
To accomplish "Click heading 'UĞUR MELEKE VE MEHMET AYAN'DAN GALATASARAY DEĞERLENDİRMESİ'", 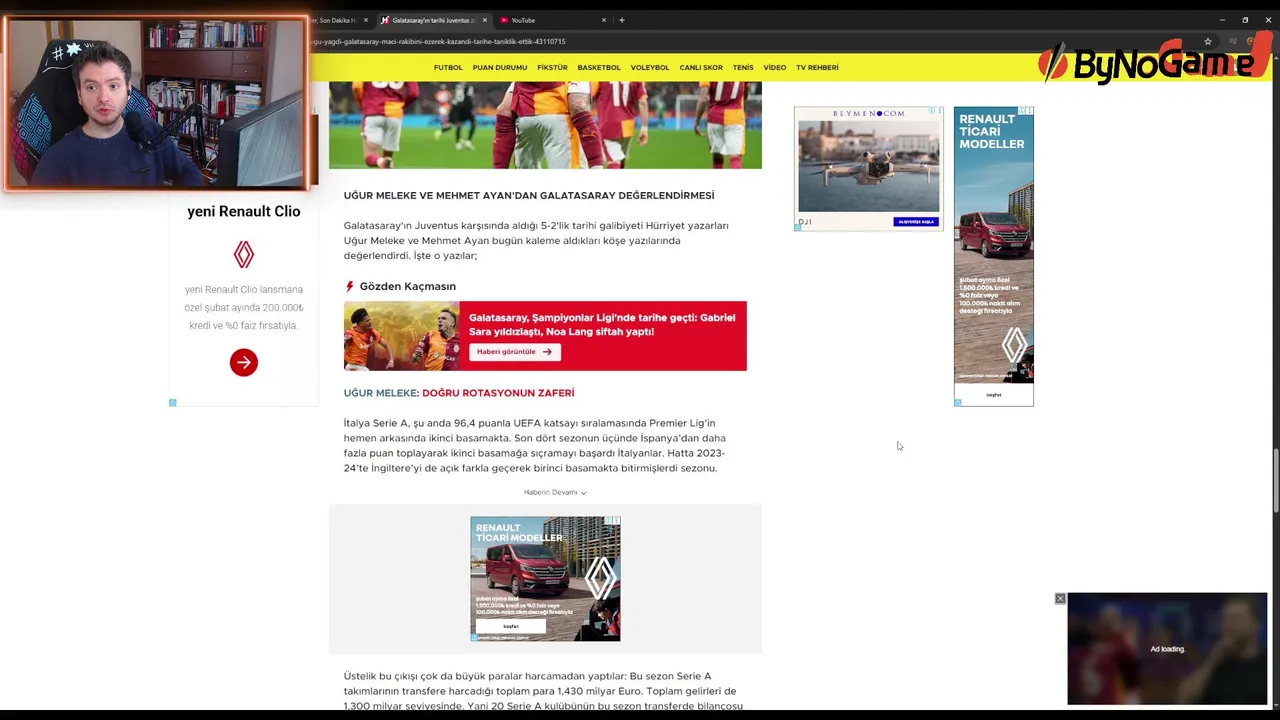I will point(529,196).
